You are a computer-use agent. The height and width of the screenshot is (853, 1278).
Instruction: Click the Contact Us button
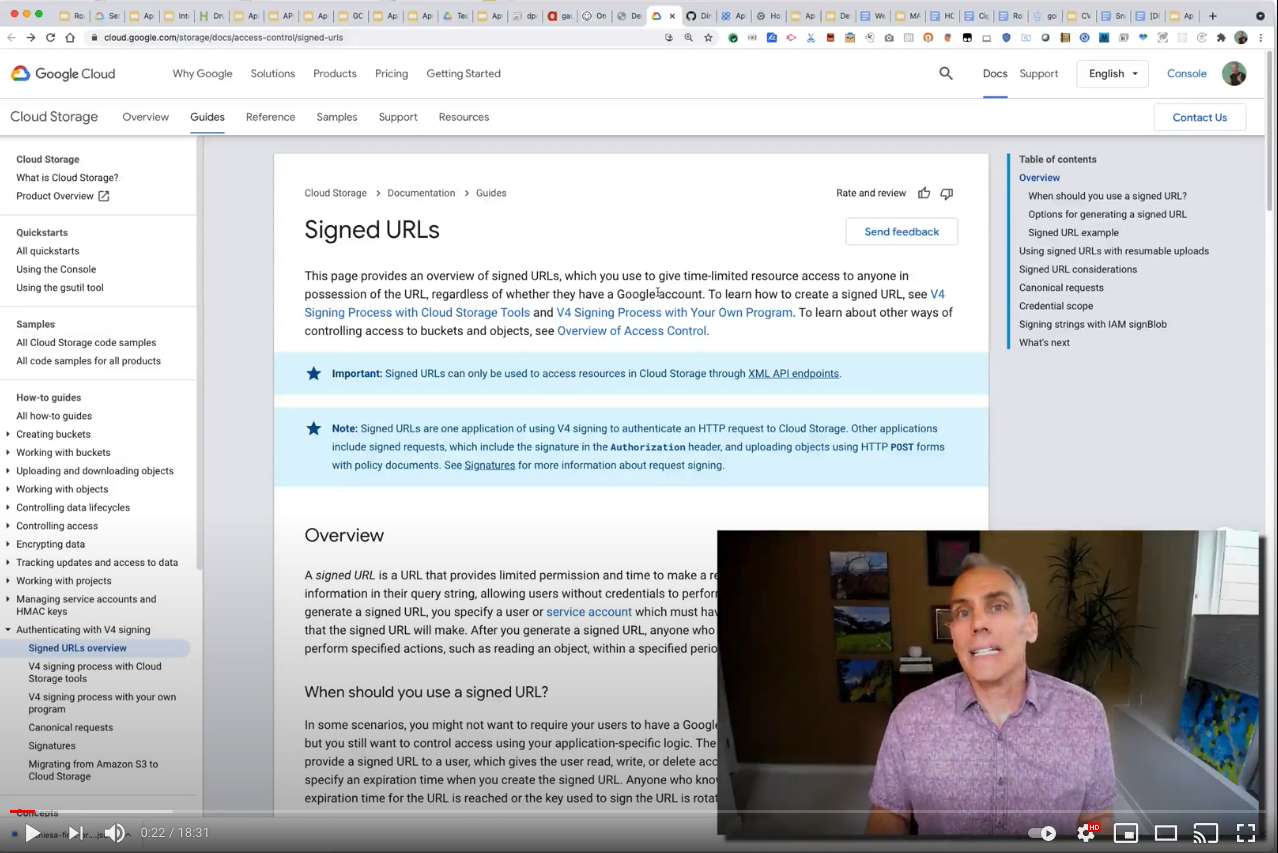coord(1199,117)
